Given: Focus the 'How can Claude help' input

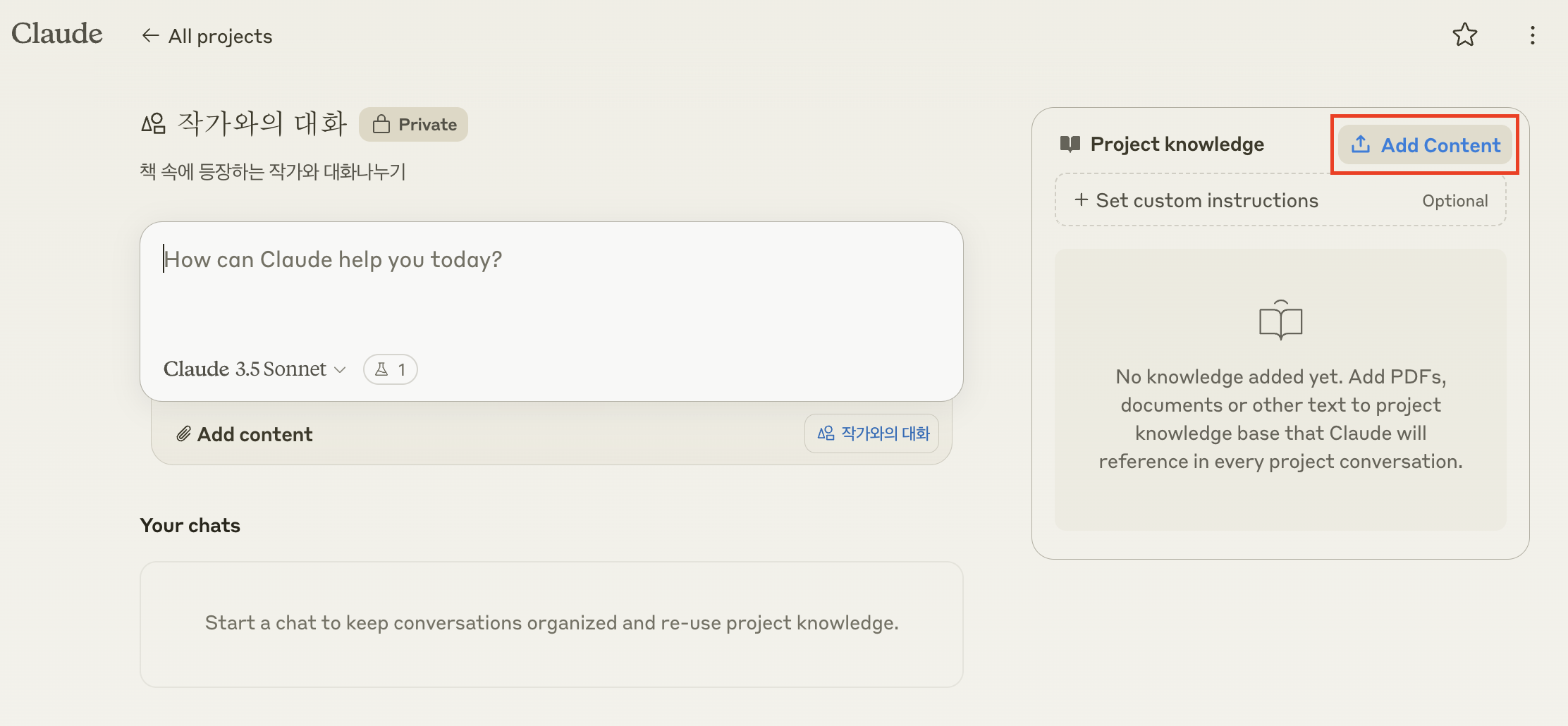Looking at the screenshot, I should (x=550, y=289).
